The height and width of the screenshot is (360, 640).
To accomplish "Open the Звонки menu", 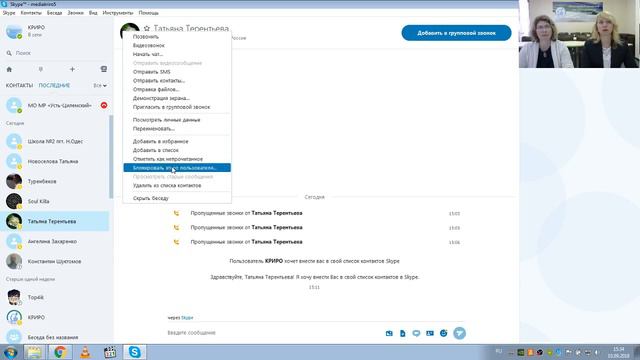I will 76,13.
